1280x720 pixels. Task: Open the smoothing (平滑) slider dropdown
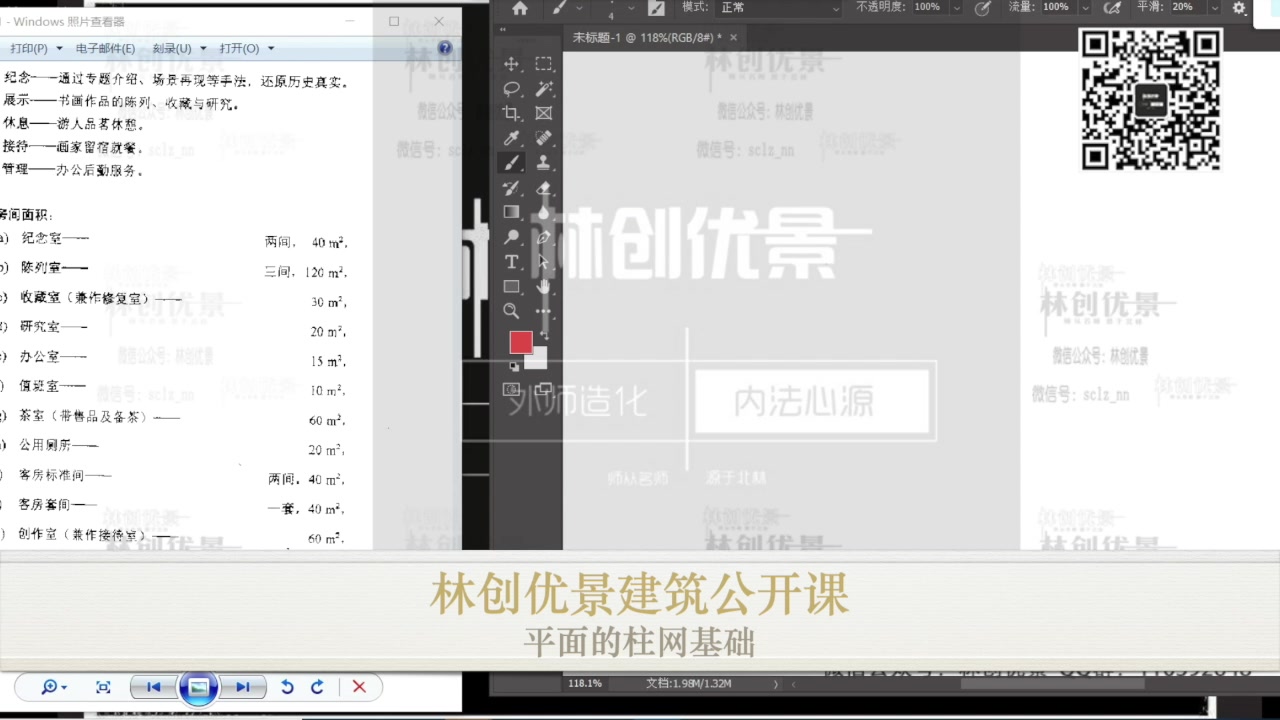[1214, 8]
